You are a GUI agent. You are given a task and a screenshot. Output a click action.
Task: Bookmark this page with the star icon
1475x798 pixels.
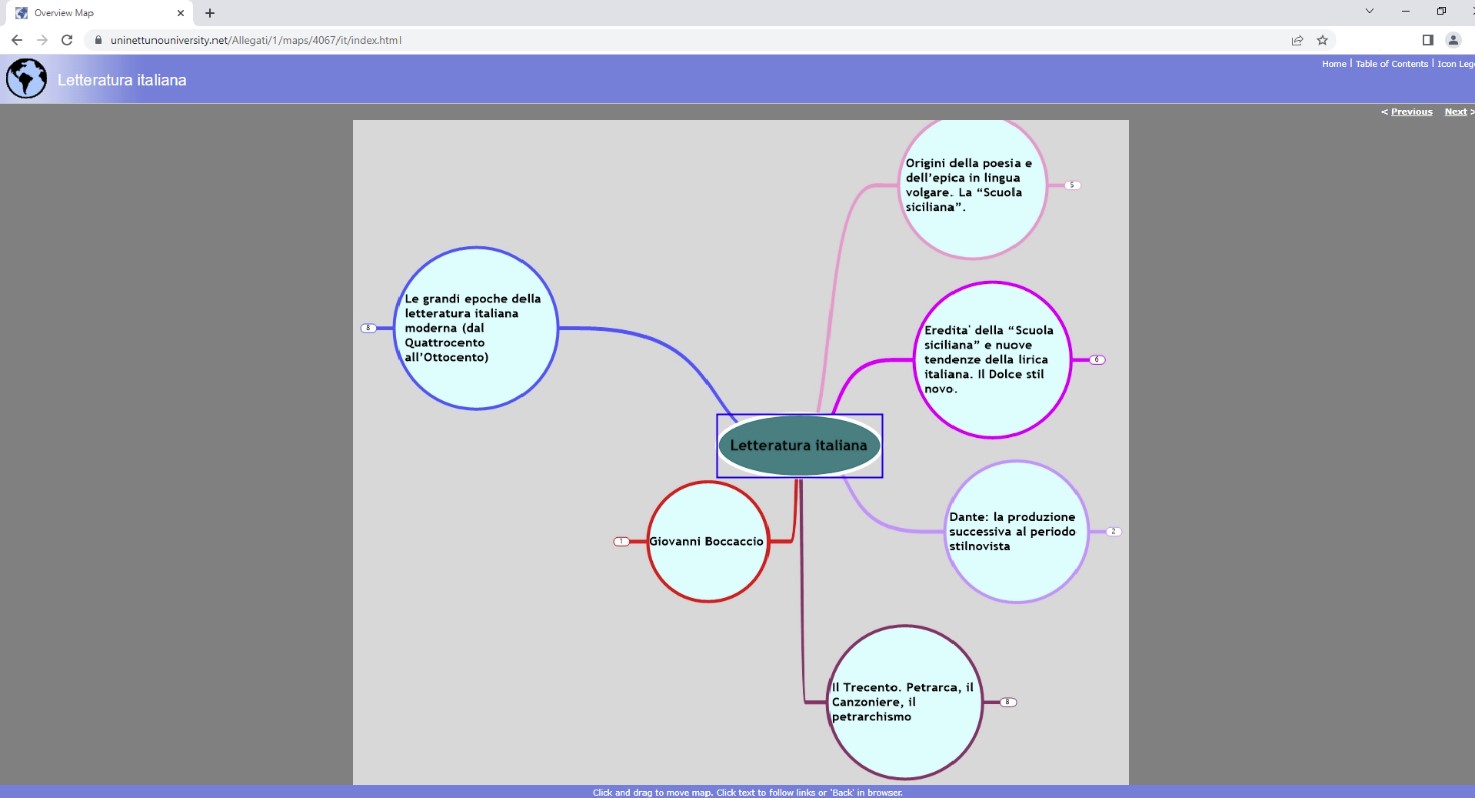point(1322,40)
